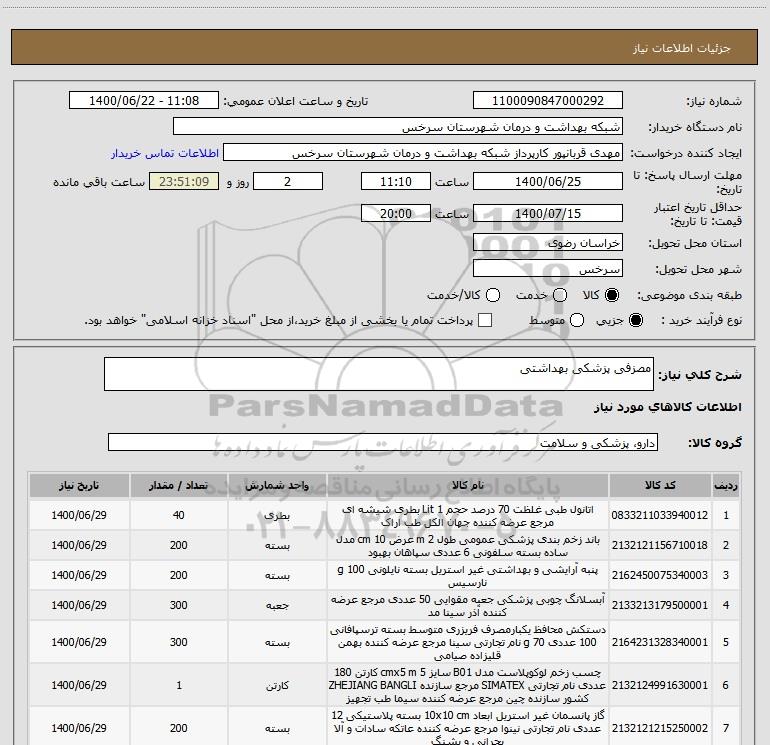Click the announcement date field 1400/06/22 - 11:08

point(144,101)
